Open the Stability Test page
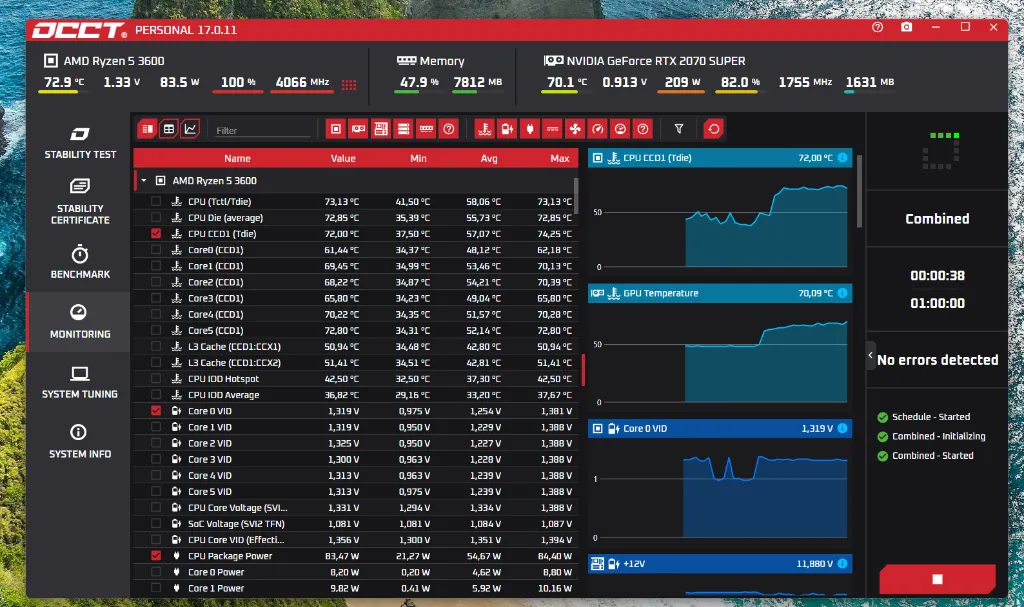1024x607 pixels. [x=80, y=143]
